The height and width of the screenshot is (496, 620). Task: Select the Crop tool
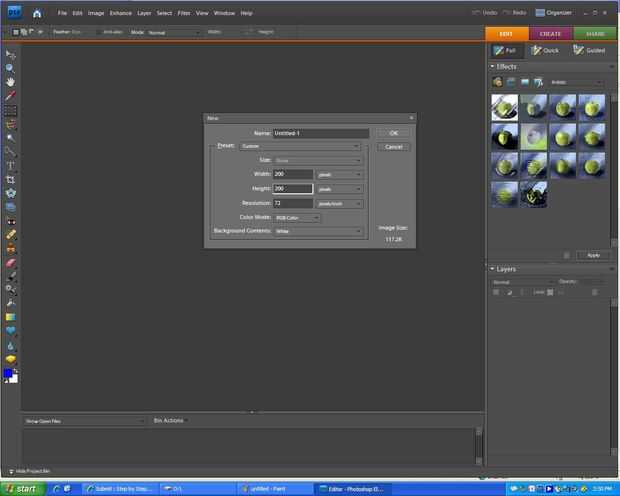coord(11,180)
